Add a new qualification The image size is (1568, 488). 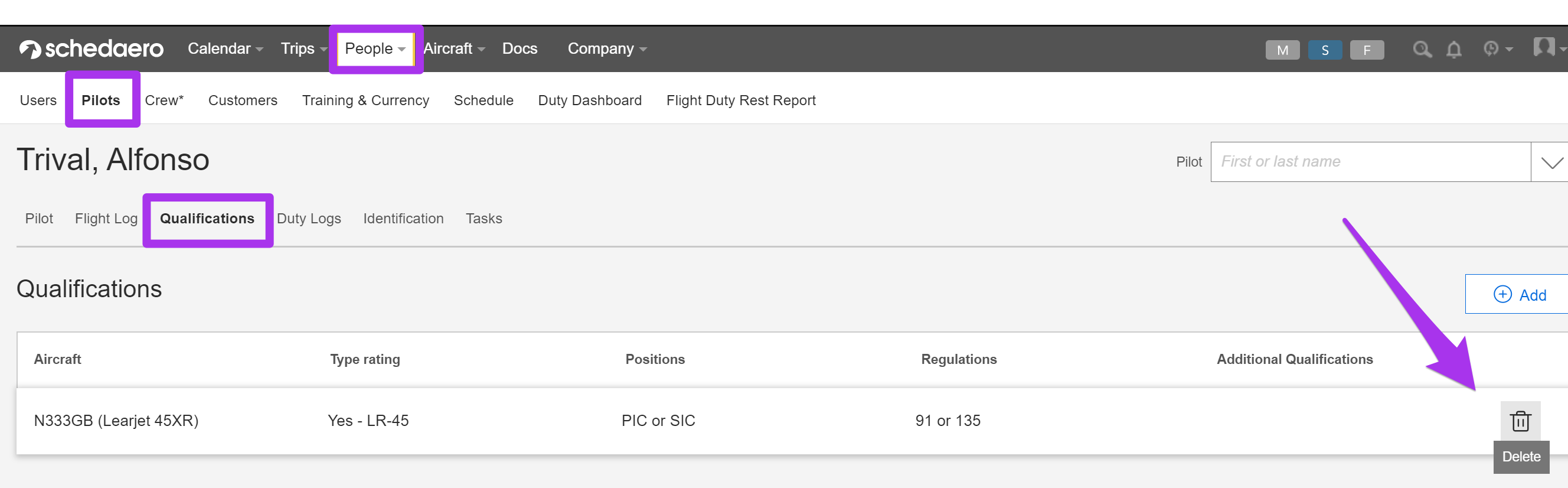tap(1520, 295)
